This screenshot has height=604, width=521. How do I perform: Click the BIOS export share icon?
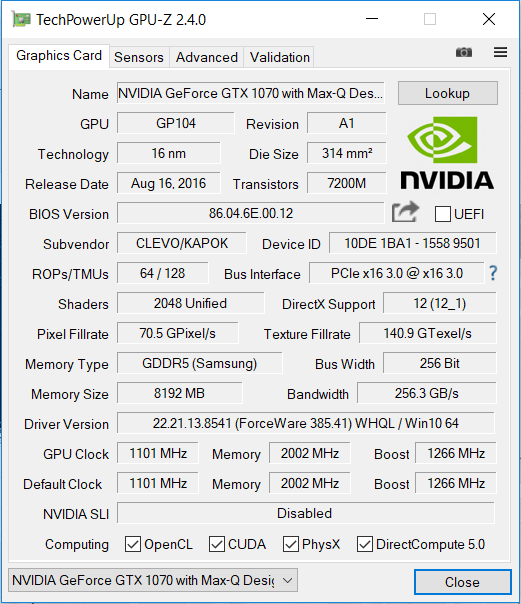coord(405,211)
